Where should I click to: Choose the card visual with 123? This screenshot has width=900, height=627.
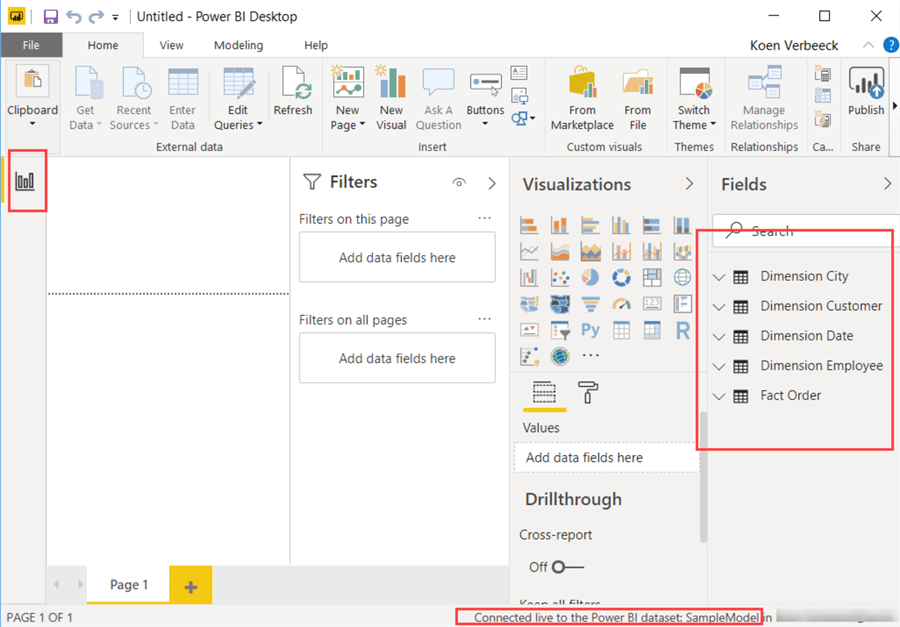click(652, 304)
